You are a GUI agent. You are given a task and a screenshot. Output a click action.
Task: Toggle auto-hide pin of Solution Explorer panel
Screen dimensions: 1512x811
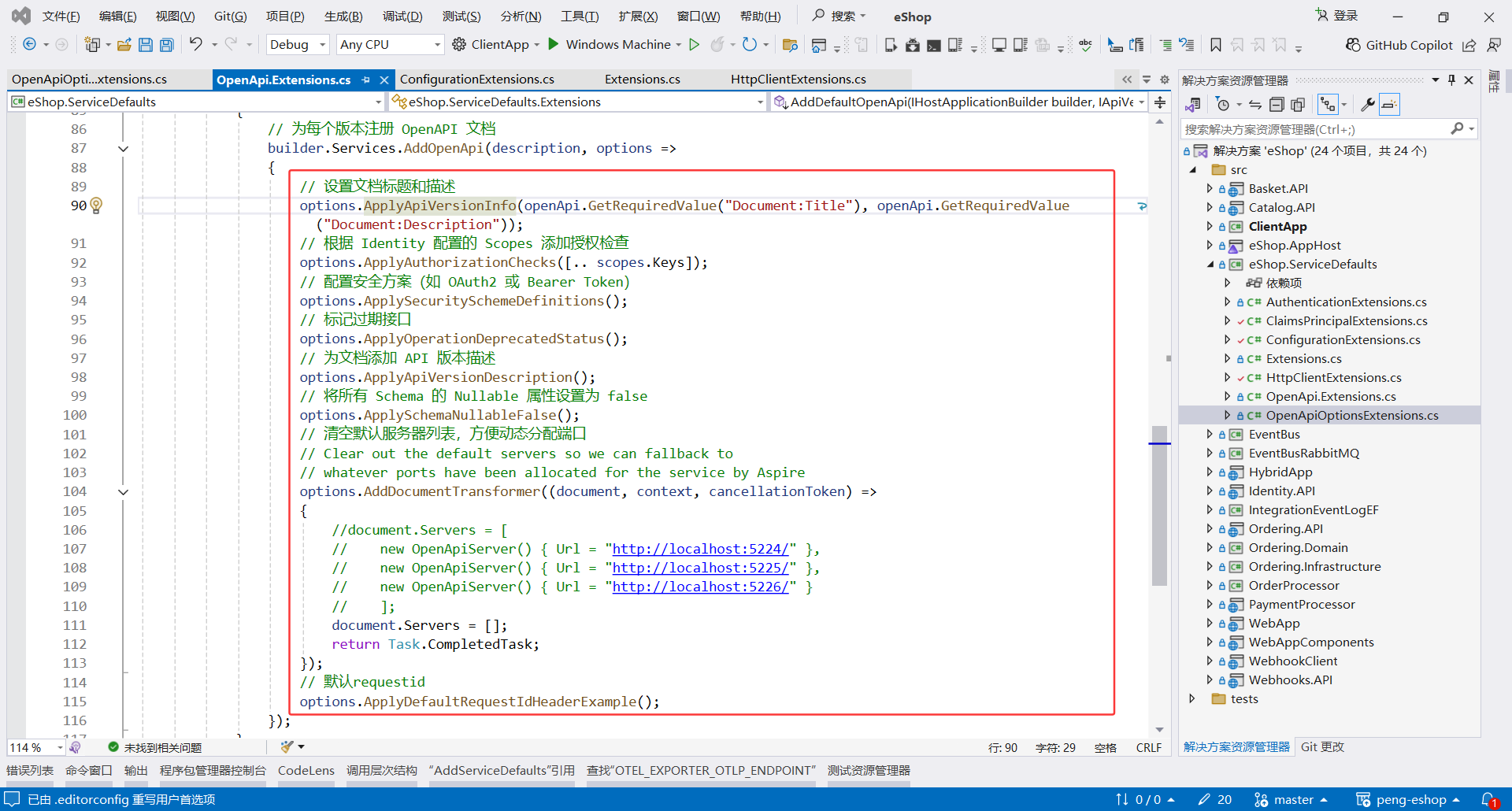click(1451, 80)
